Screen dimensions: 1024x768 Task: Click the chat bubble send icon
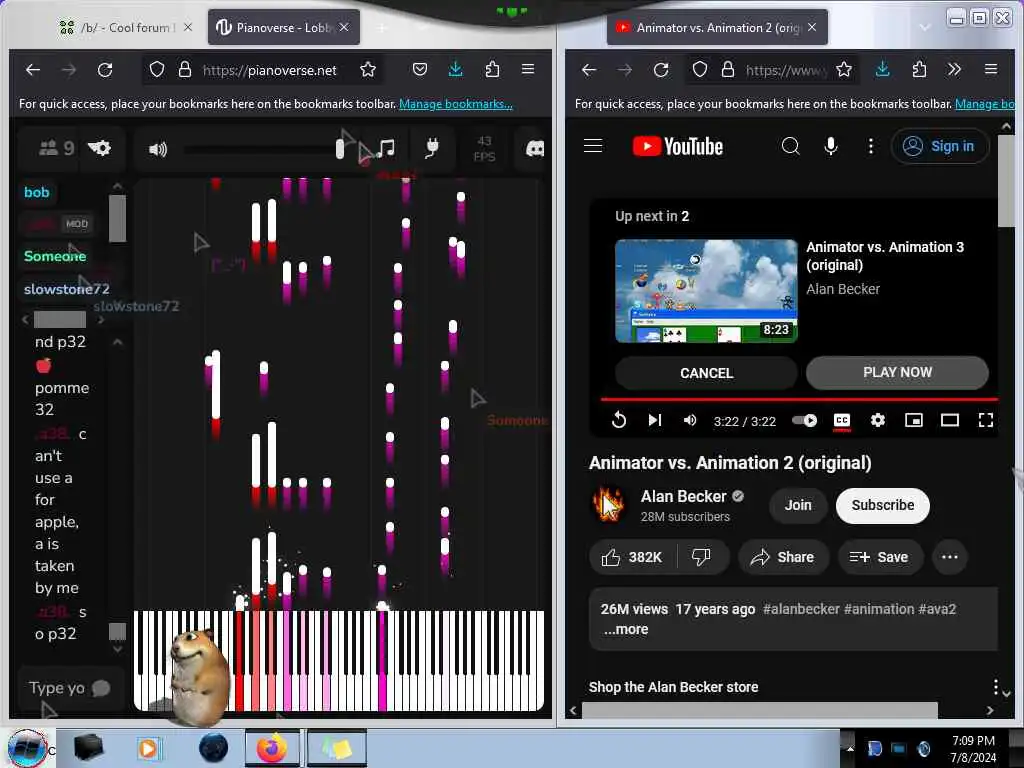(101, 688)
